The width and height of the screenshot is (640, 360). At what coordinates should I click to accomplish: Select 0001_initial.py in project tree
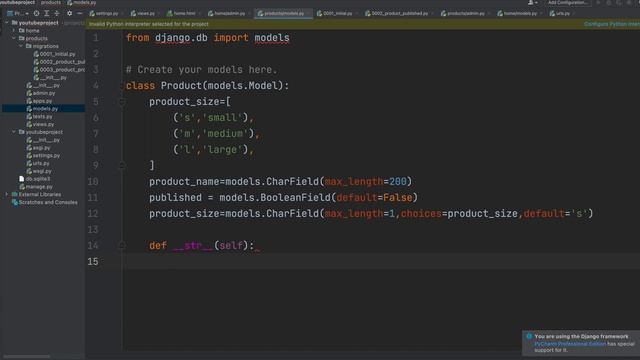(57, 54)
